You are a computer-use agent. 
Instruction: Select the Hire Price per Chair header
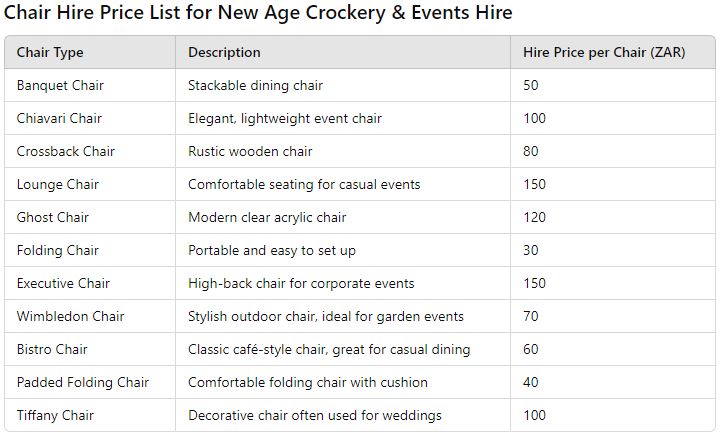604,52
